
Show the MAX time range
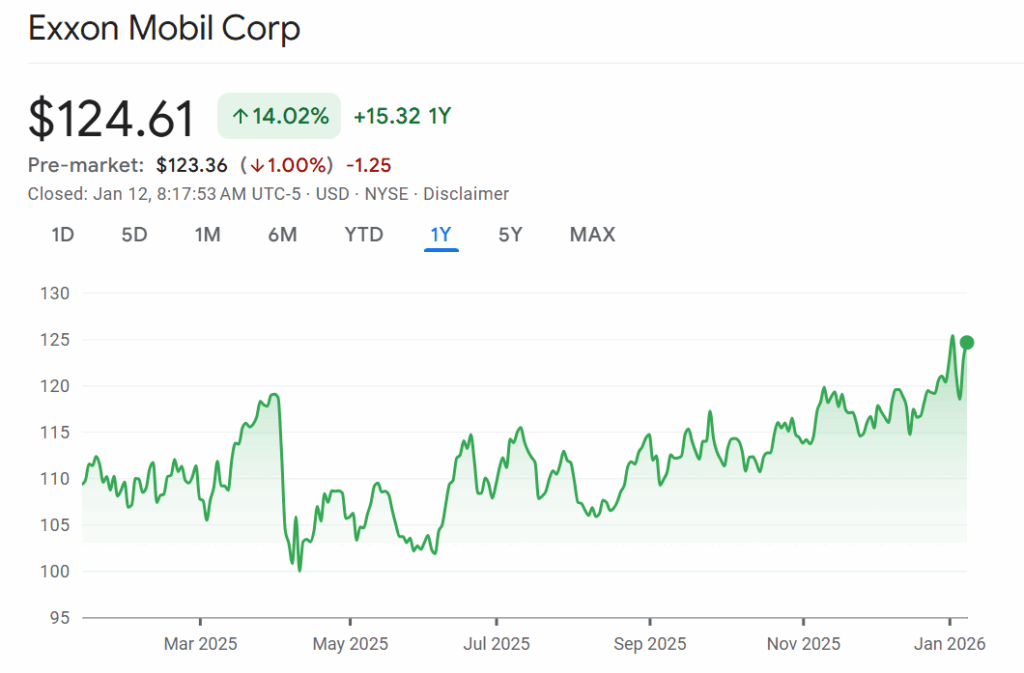592,235
